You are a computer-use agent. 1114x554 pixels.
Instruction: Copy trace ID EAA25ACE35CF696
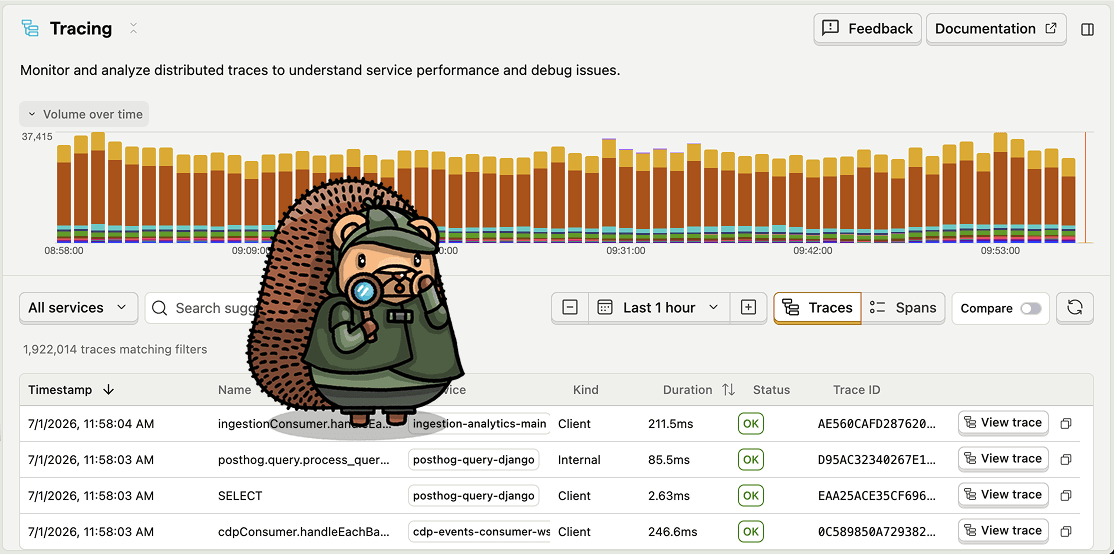point(1066,496)
